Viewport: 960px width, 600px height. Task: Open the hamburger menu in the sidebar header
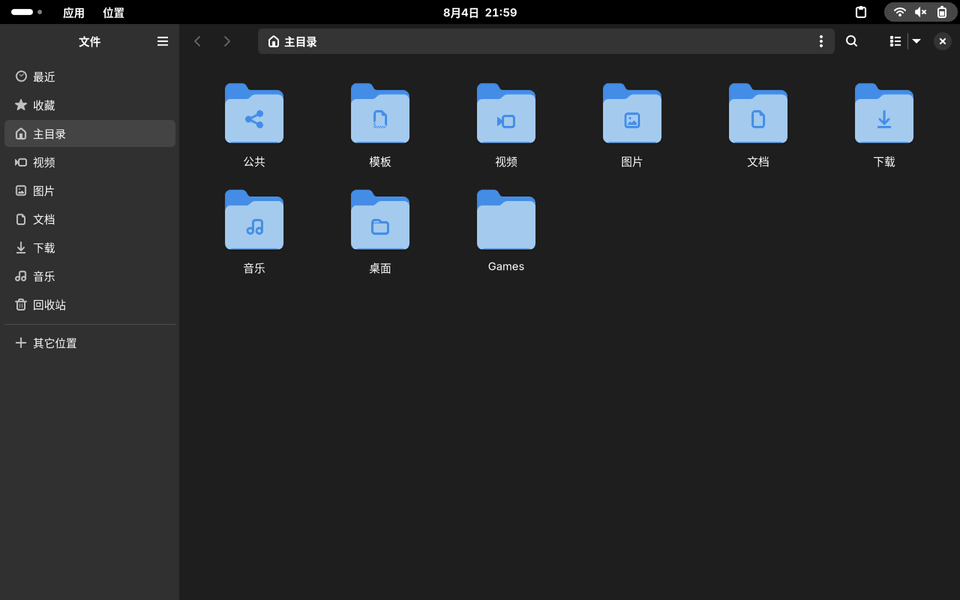(162, 41)
